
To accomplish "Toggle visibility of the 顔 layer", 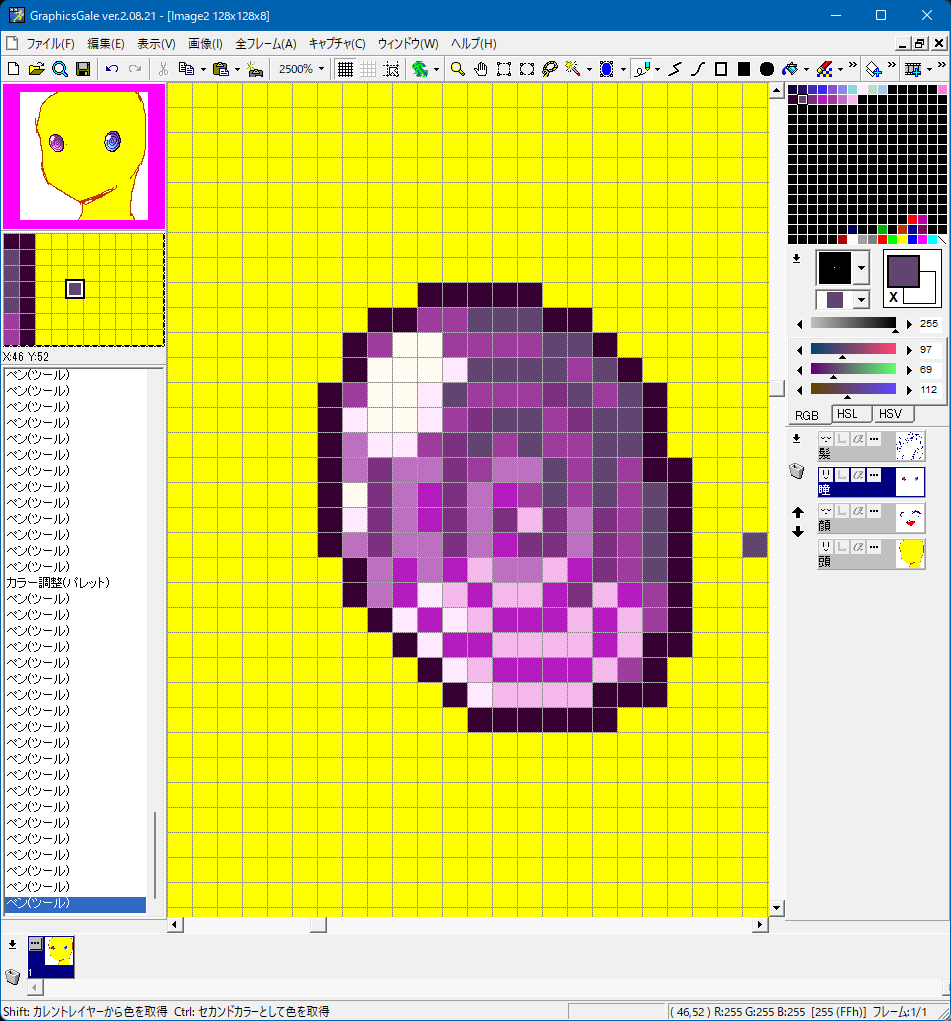I will tap(826, 511).
